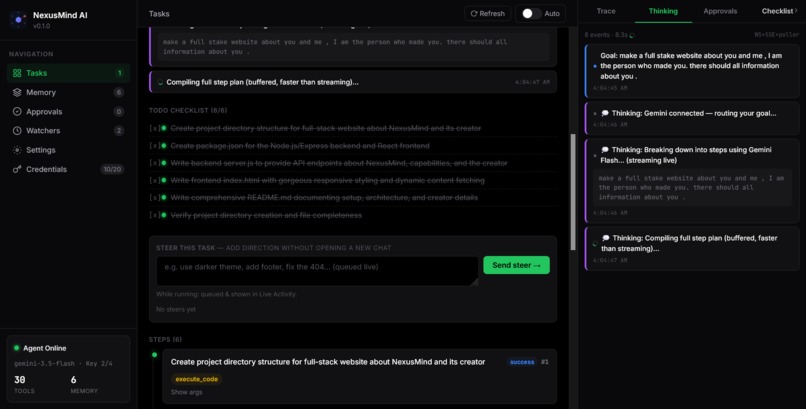
Task: Switch to the Checklist tab
Action: [x=777, y=11]
